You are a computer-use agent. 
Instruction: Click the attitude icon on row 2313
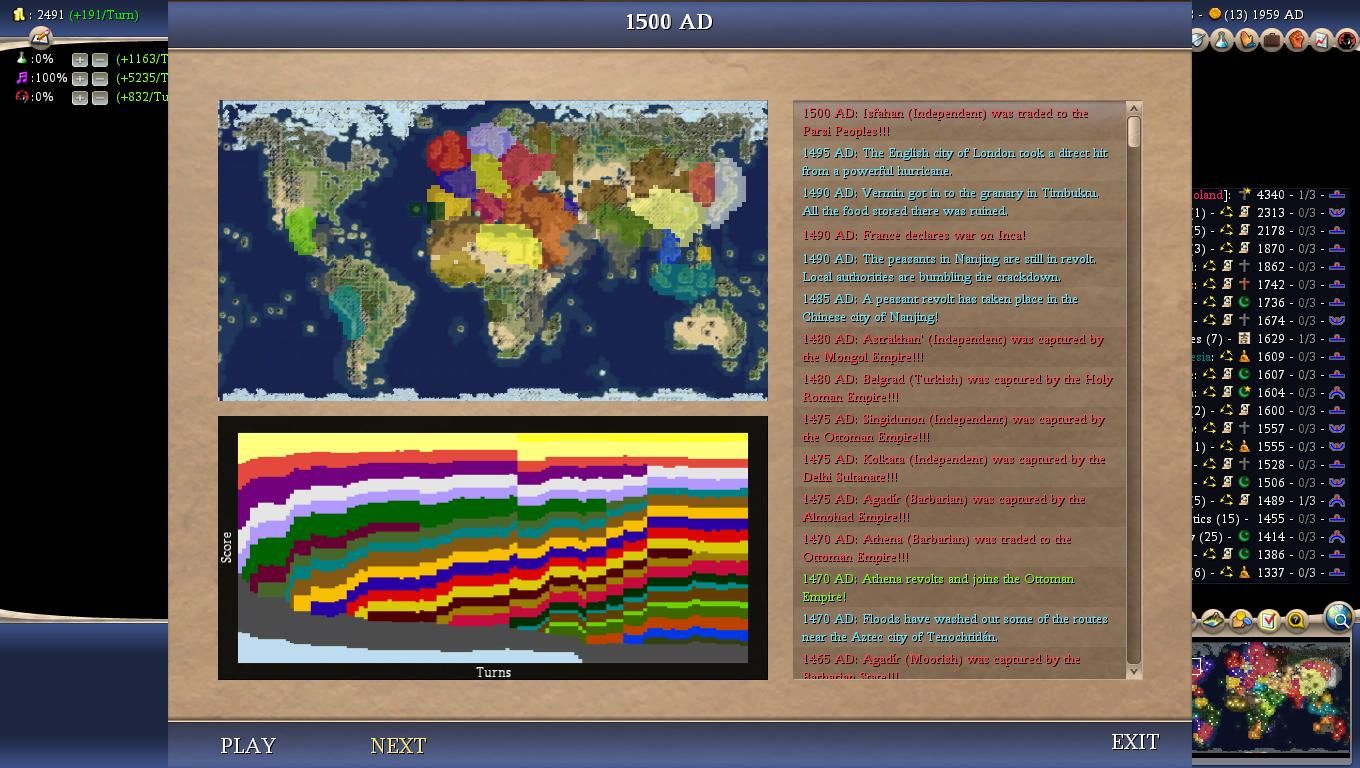(x=1336, y=213)
